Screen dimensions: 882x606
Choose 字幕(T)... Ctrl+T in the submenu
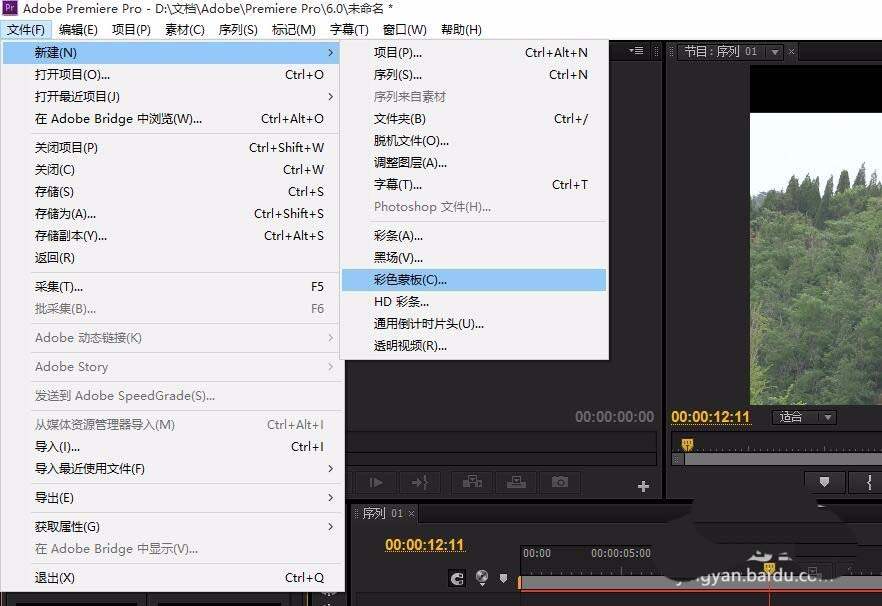(x=474, y=185)
